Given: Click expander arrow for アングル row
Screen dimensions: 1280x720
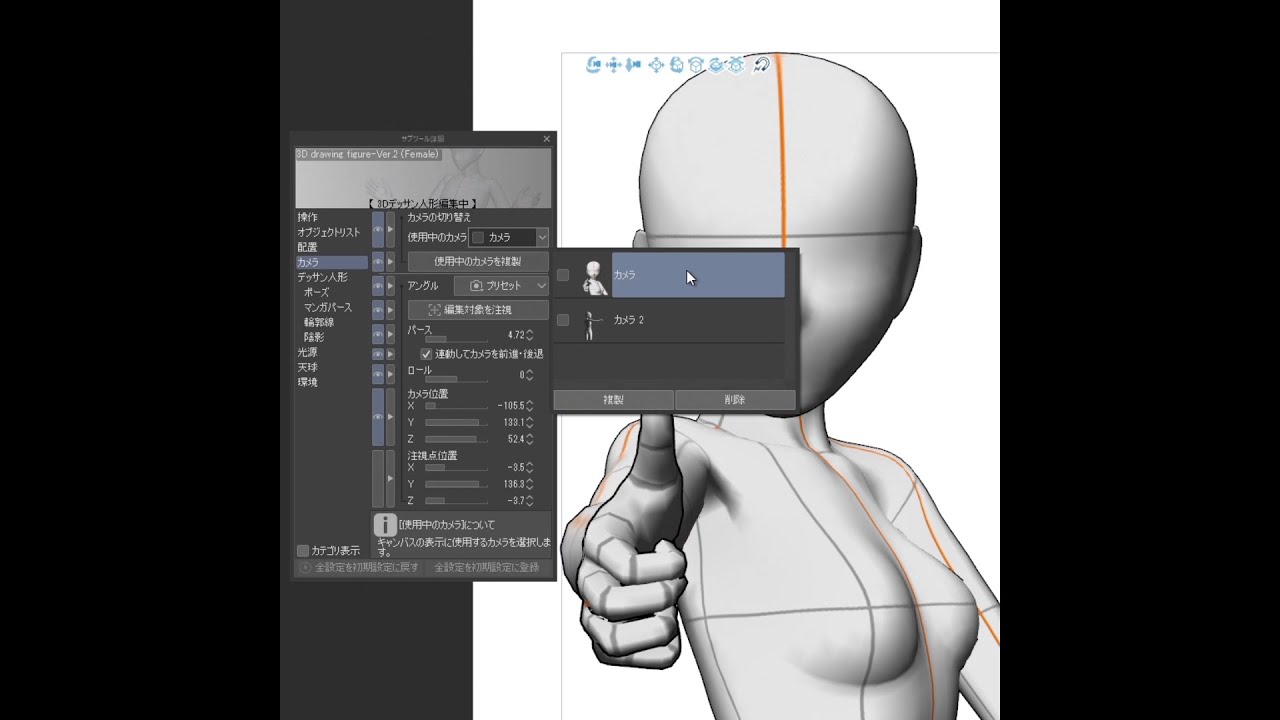Looking at the screenshot, I should (x=390, y=286).
